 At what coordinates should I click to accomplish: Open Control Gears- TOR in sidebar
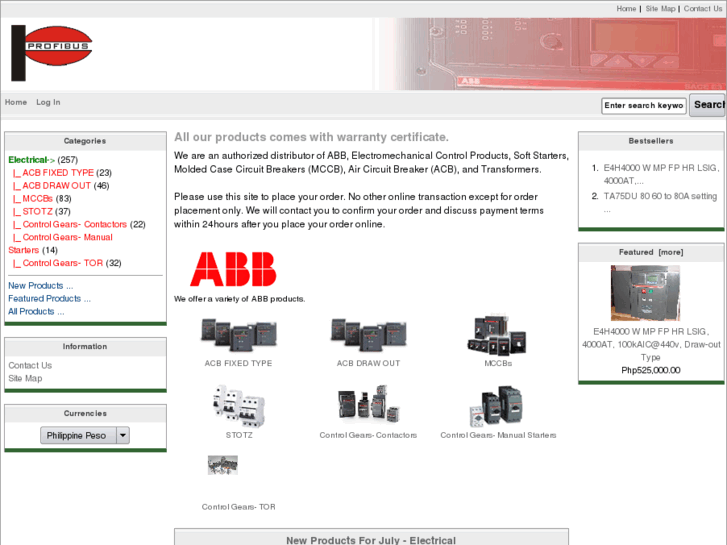[x=63, y=263]
